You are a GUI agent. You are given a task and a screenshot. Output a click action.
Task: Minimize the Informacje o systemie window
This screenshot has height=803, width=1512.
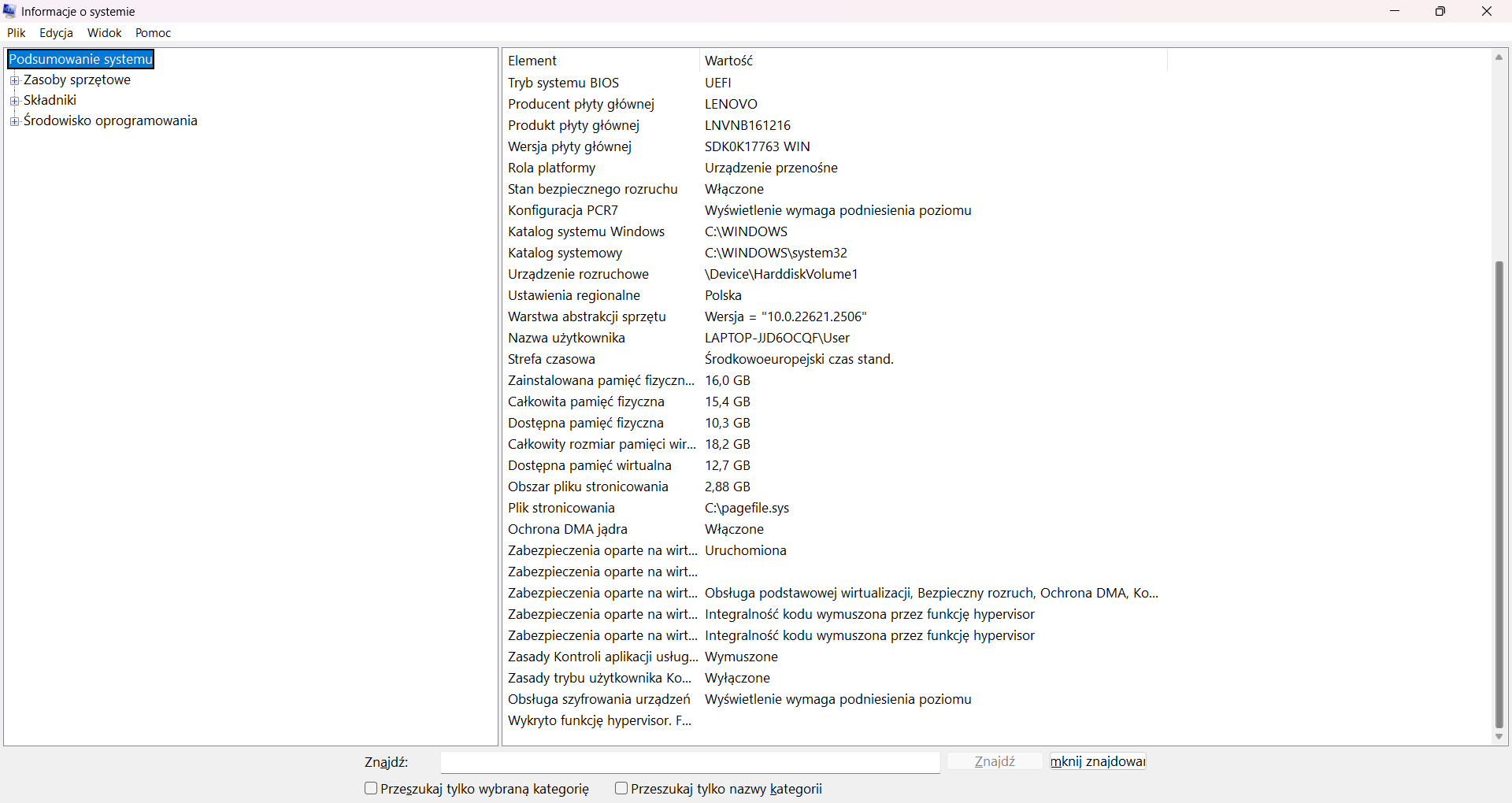point(1395,11)
